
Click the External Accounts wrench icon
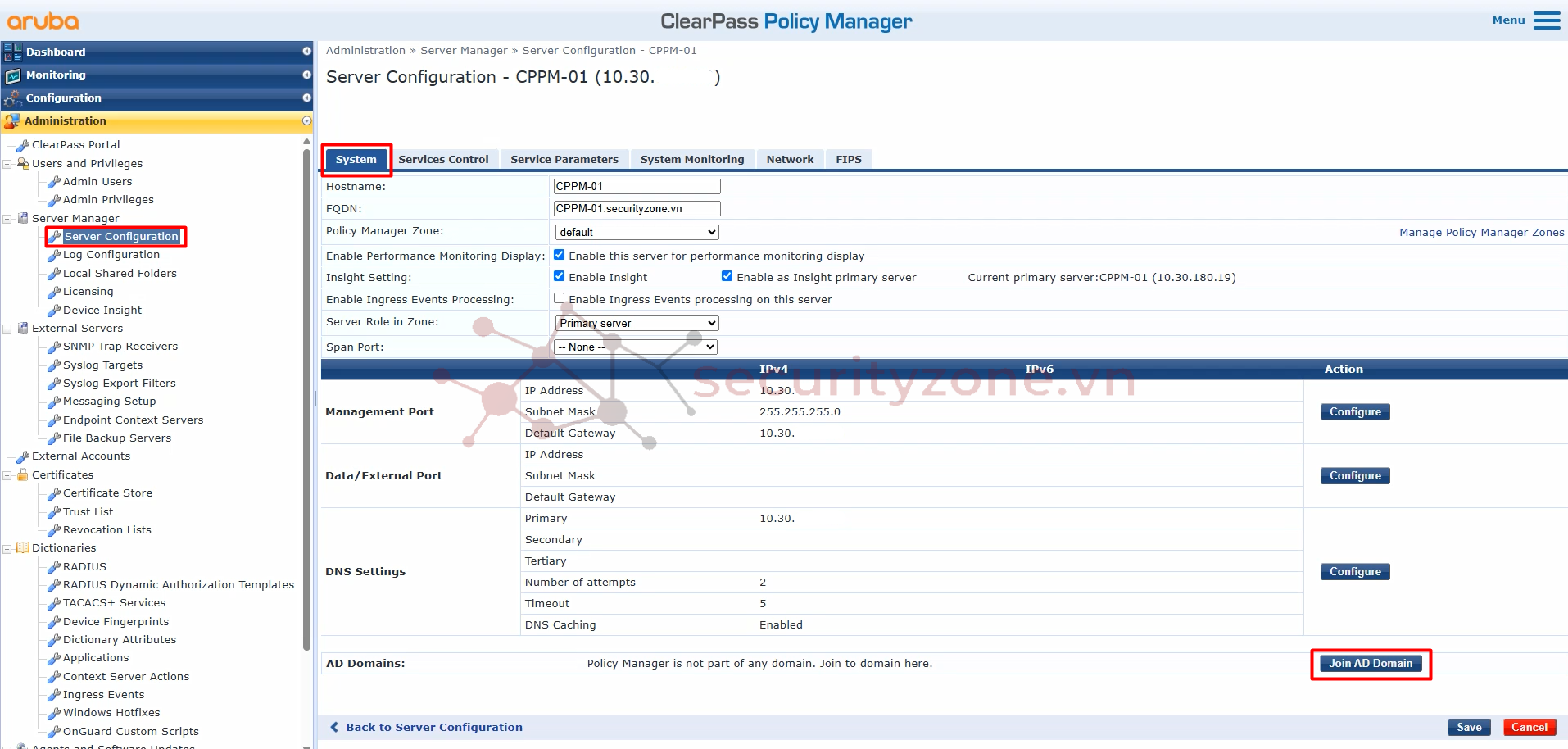(23, 456)
